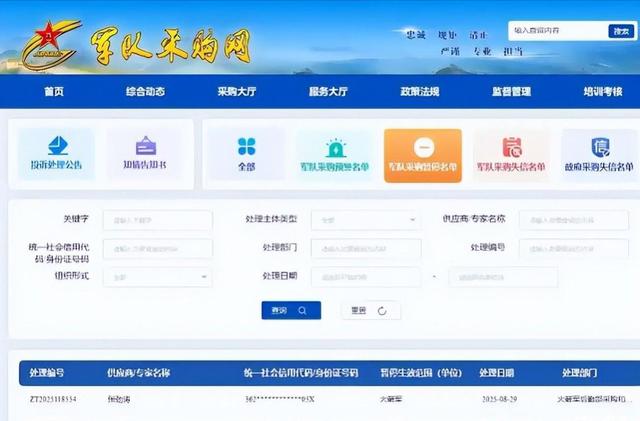Focus the 关键字 input field
This screenshot has height=421, width=640.
pyautogui.click(x=158, y=220)
